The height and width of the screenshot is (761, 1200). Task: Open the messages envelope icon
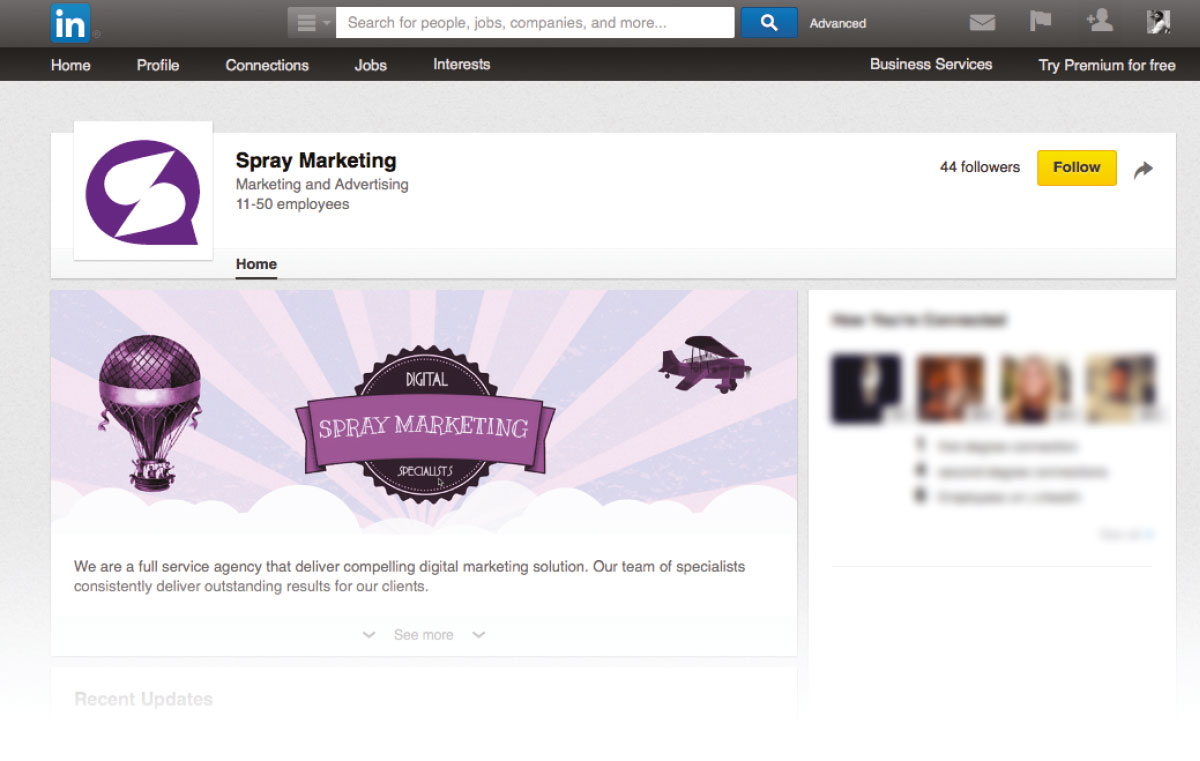[x=982, y=23]
